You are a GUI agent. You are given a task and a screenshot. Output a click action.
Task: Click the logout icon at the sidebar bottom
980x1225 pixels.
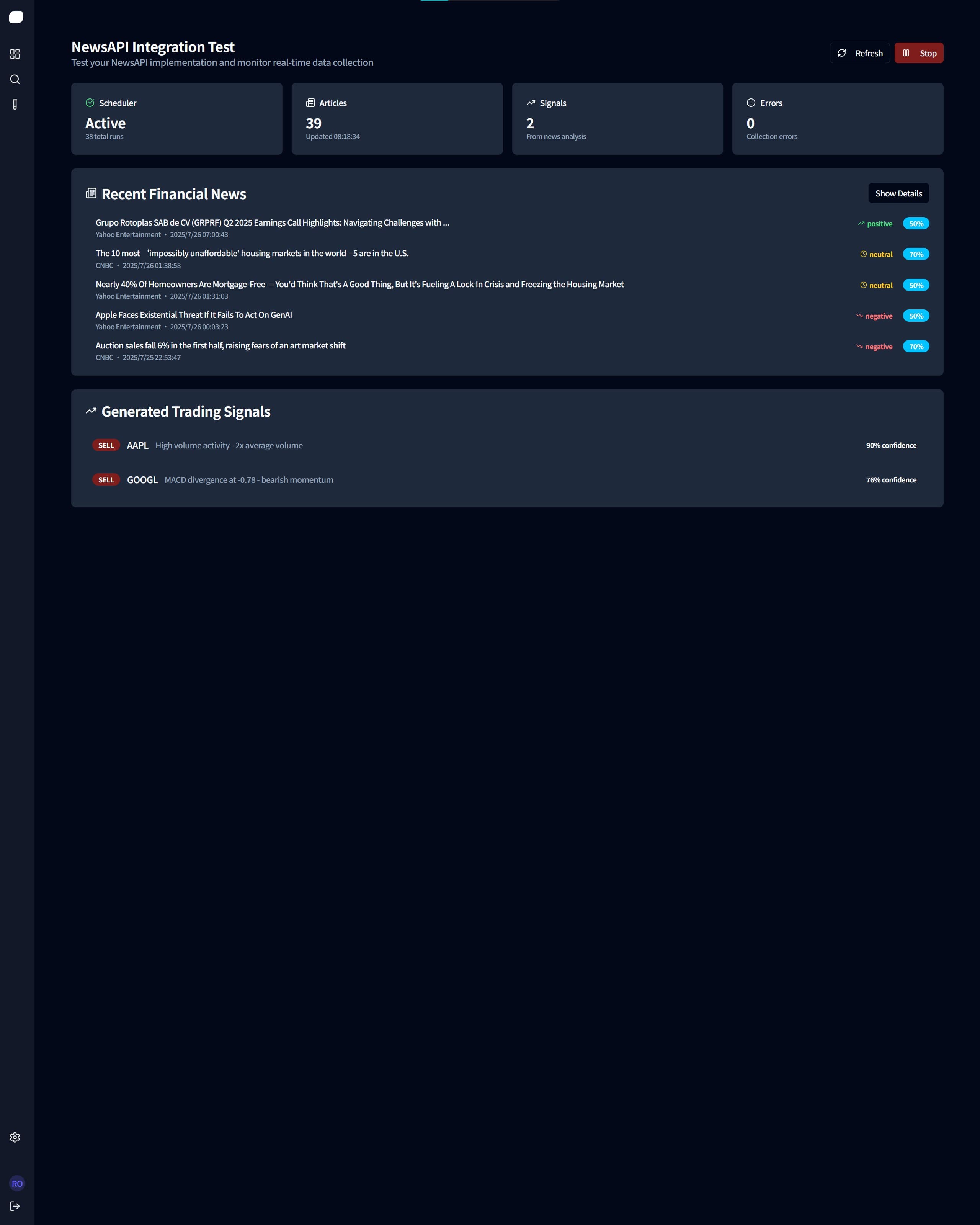(15, 1206)
